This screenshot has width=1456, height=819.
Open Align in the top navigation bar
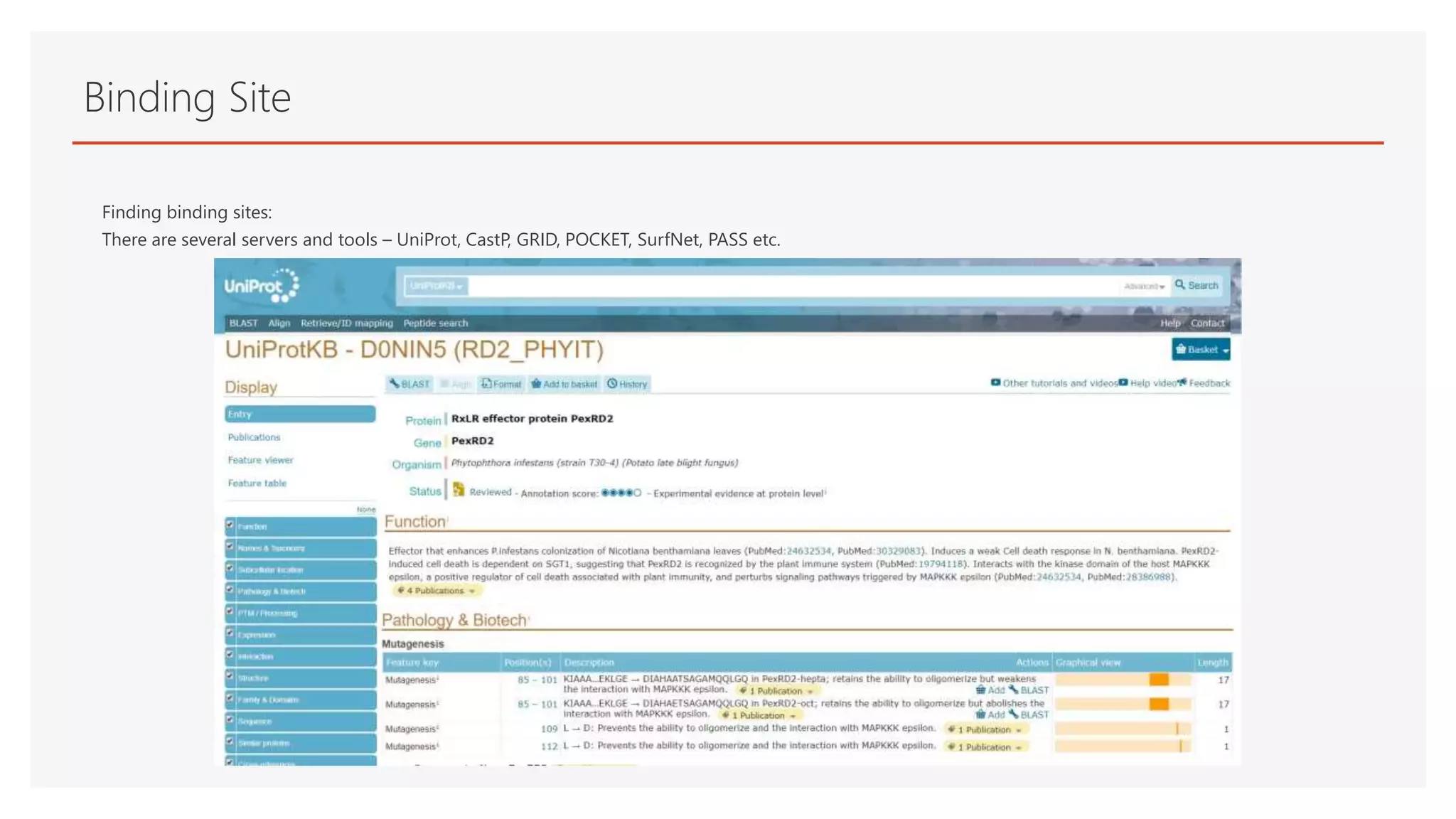click(x=279, y=323)
